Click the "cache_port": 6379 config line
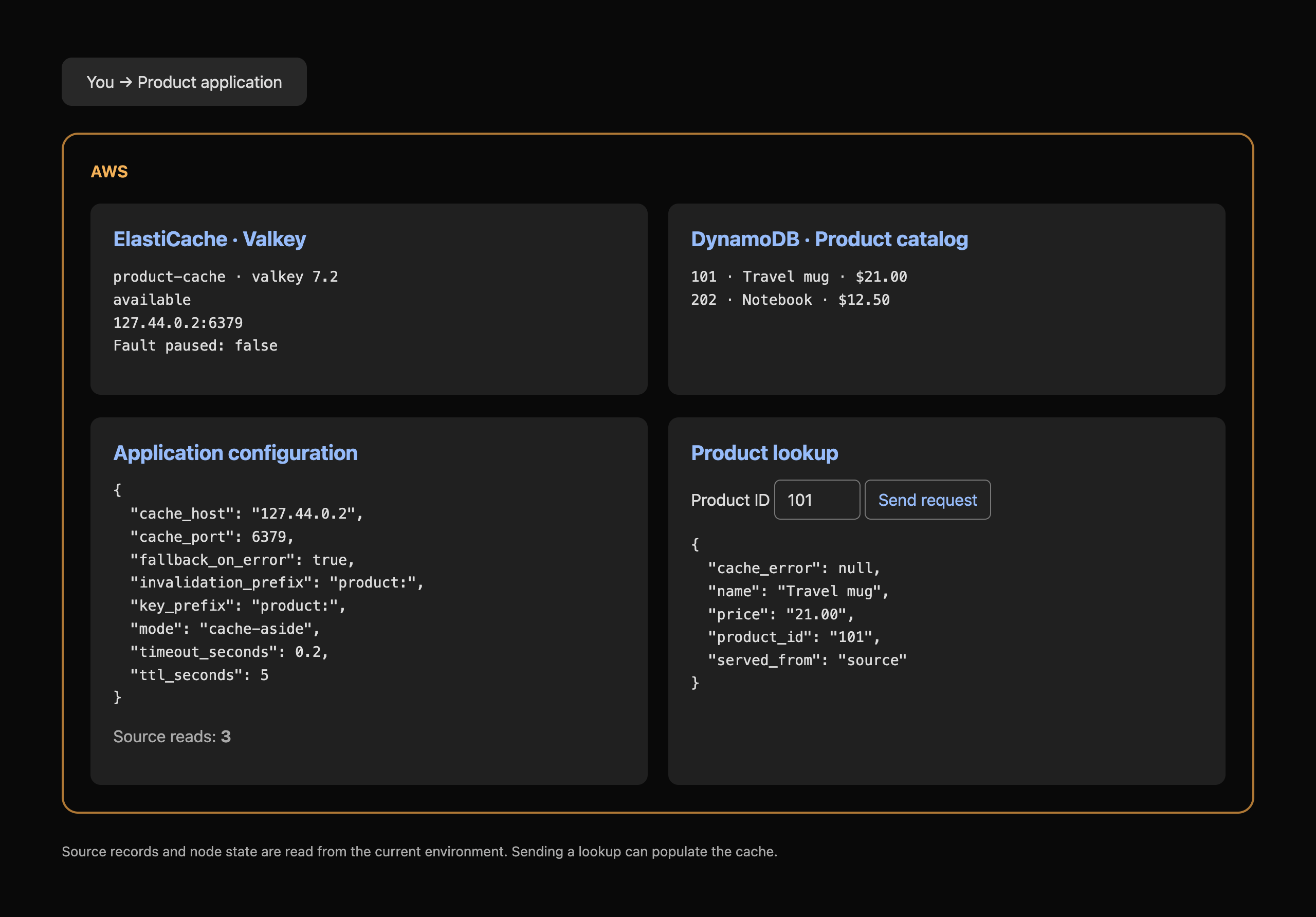Screen dimensions: 1316x917 (x=211, y=537)
